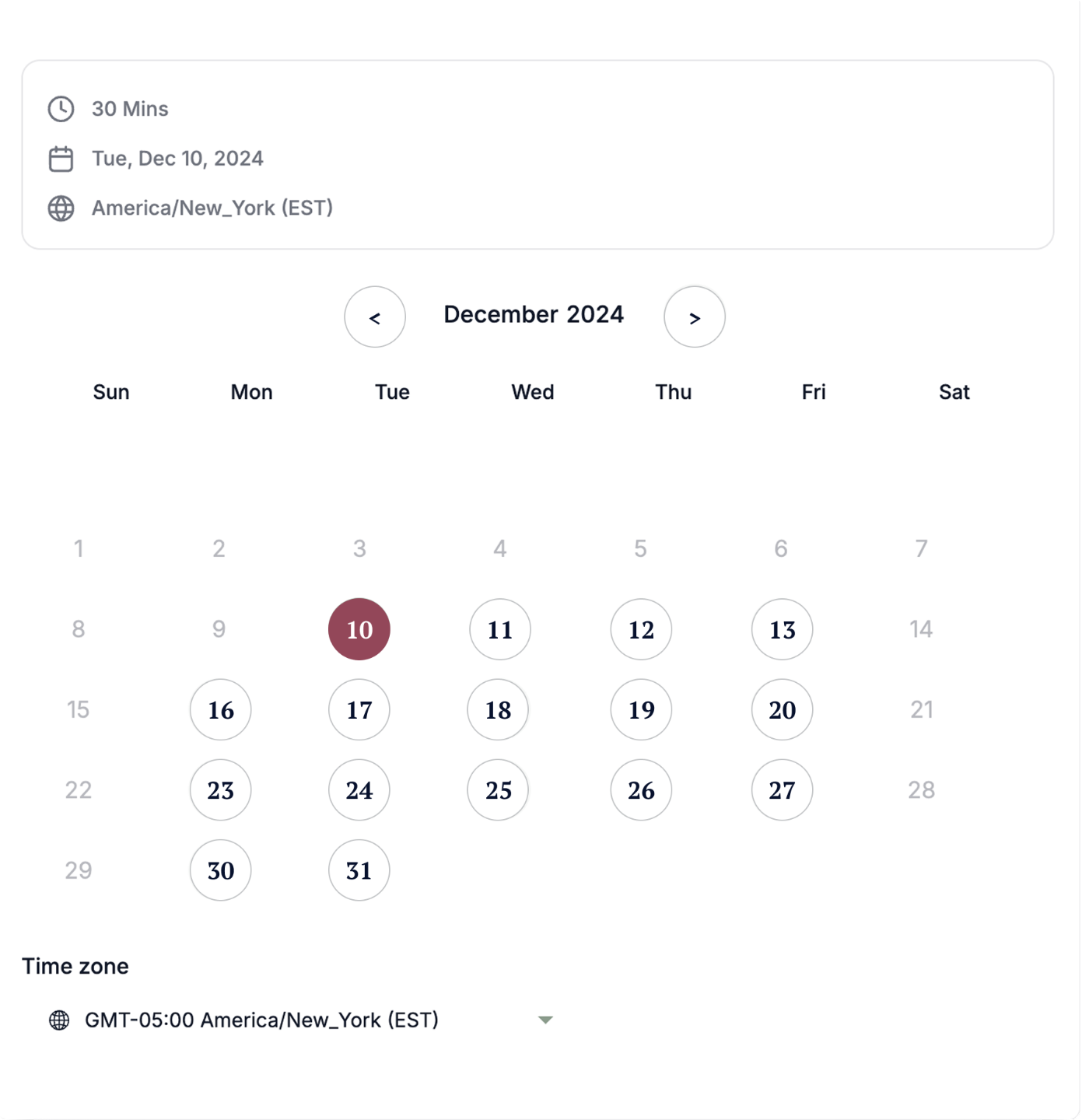Choose December 31 as the date
The image size is (1082, 1120).
[x=359, y=870]
